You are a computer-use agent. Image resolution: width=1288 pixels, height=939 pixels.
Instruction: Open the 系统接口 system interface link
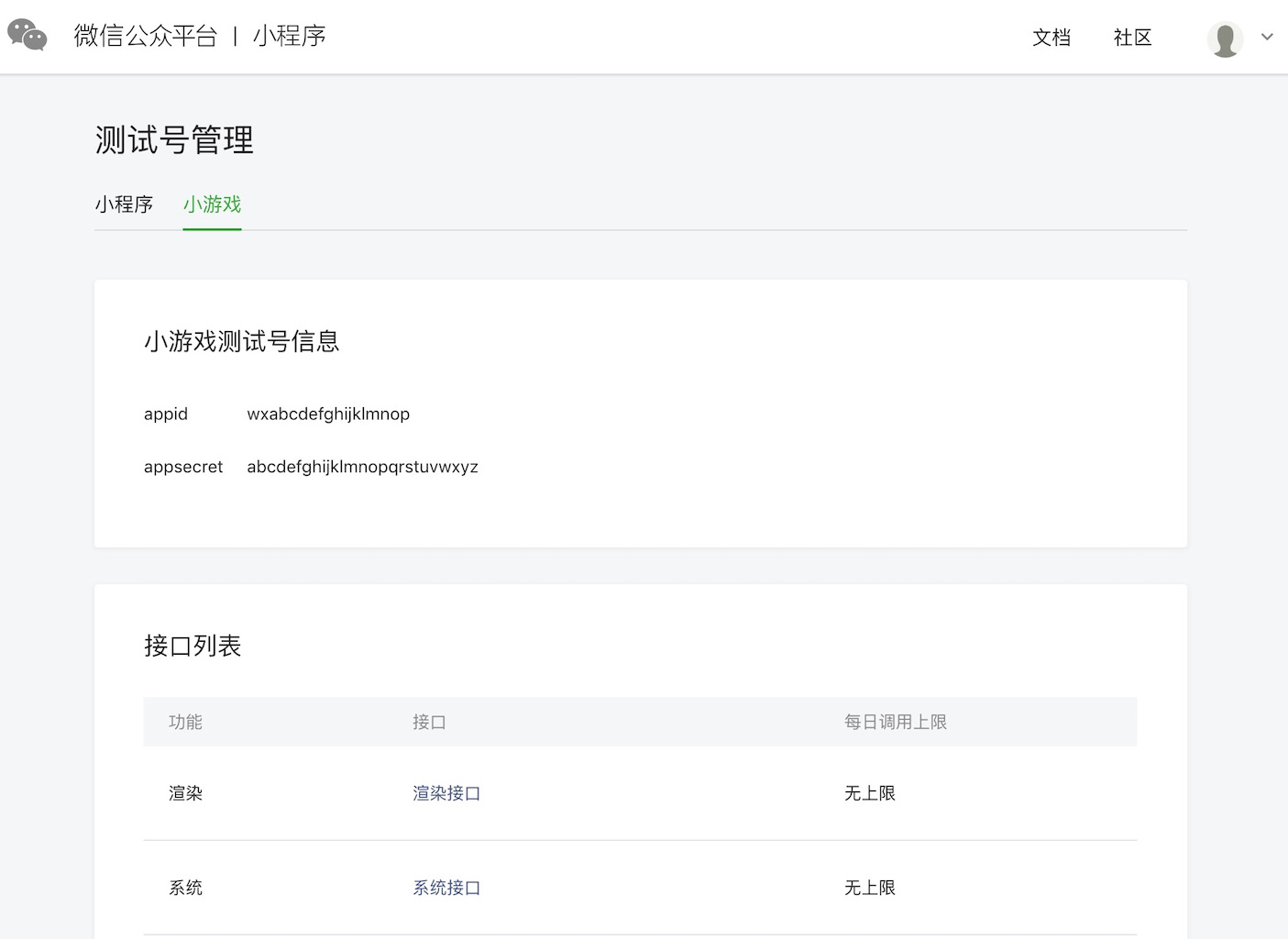(x=446, y=887)
